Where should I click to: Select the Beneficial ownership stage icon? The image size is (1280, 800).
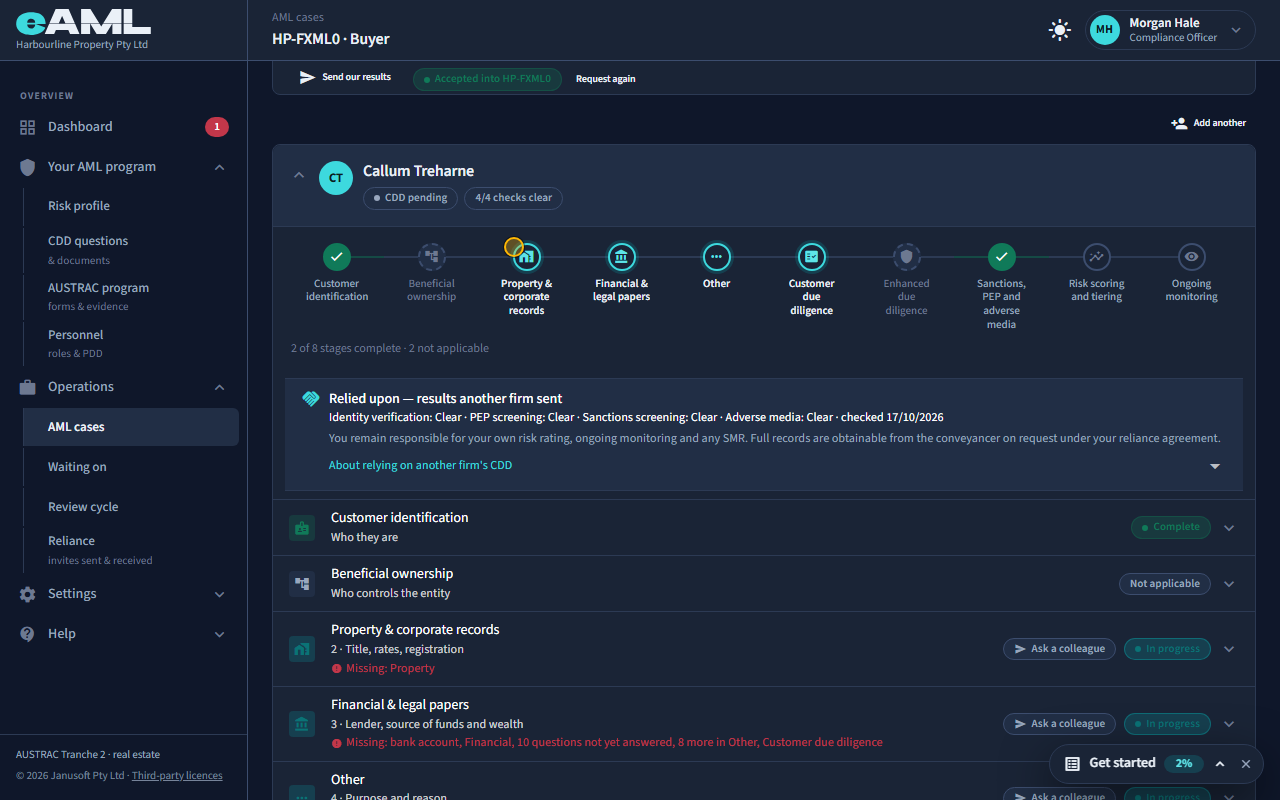432,257
